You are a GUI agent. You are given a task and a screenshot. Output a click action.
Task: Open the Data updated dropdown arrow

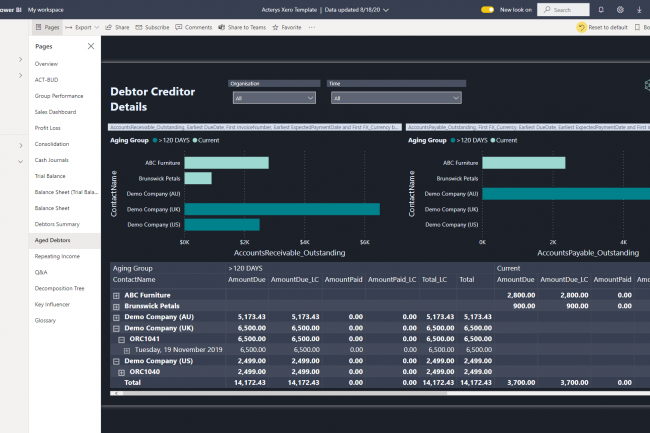click(x=386, y=10)
